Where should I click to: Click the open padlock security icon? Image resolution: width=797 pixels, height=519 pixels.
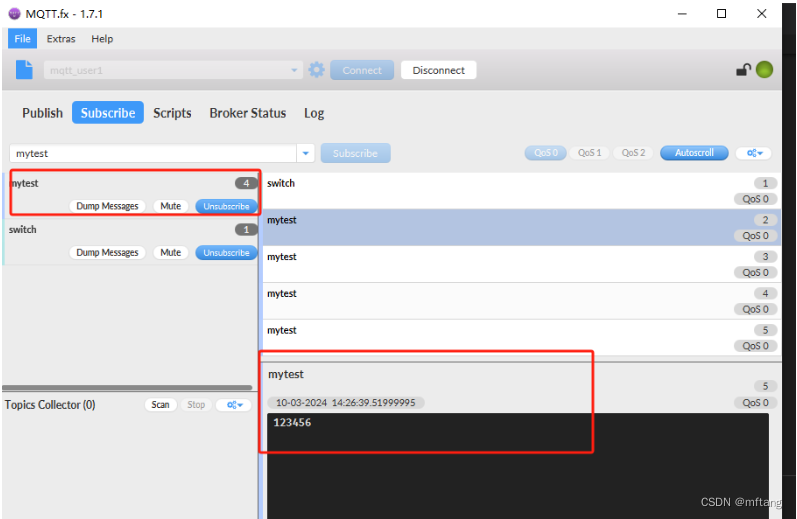click(x=743, y=70)
